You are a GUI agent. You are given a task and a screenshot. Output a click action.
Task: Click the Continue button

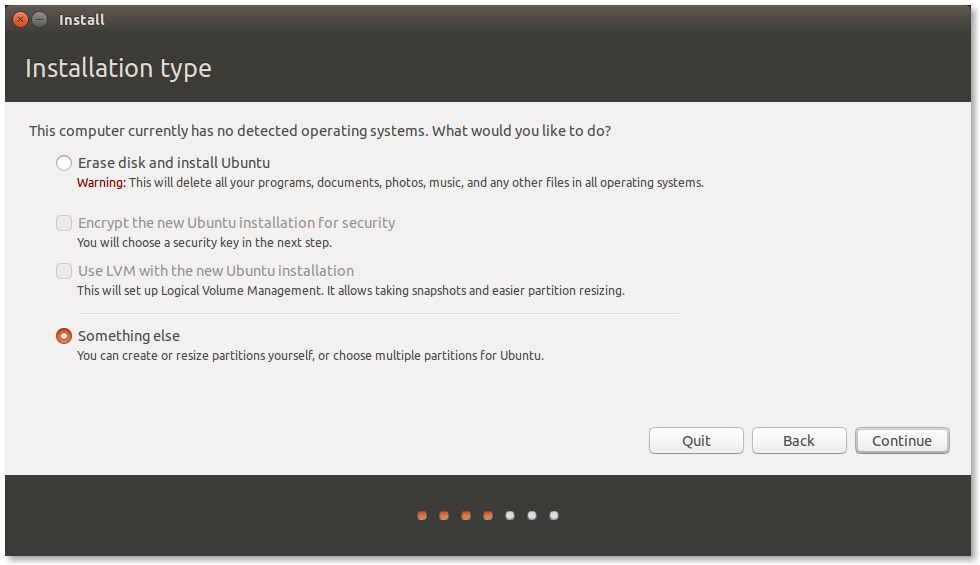click(x=902, y=441)
